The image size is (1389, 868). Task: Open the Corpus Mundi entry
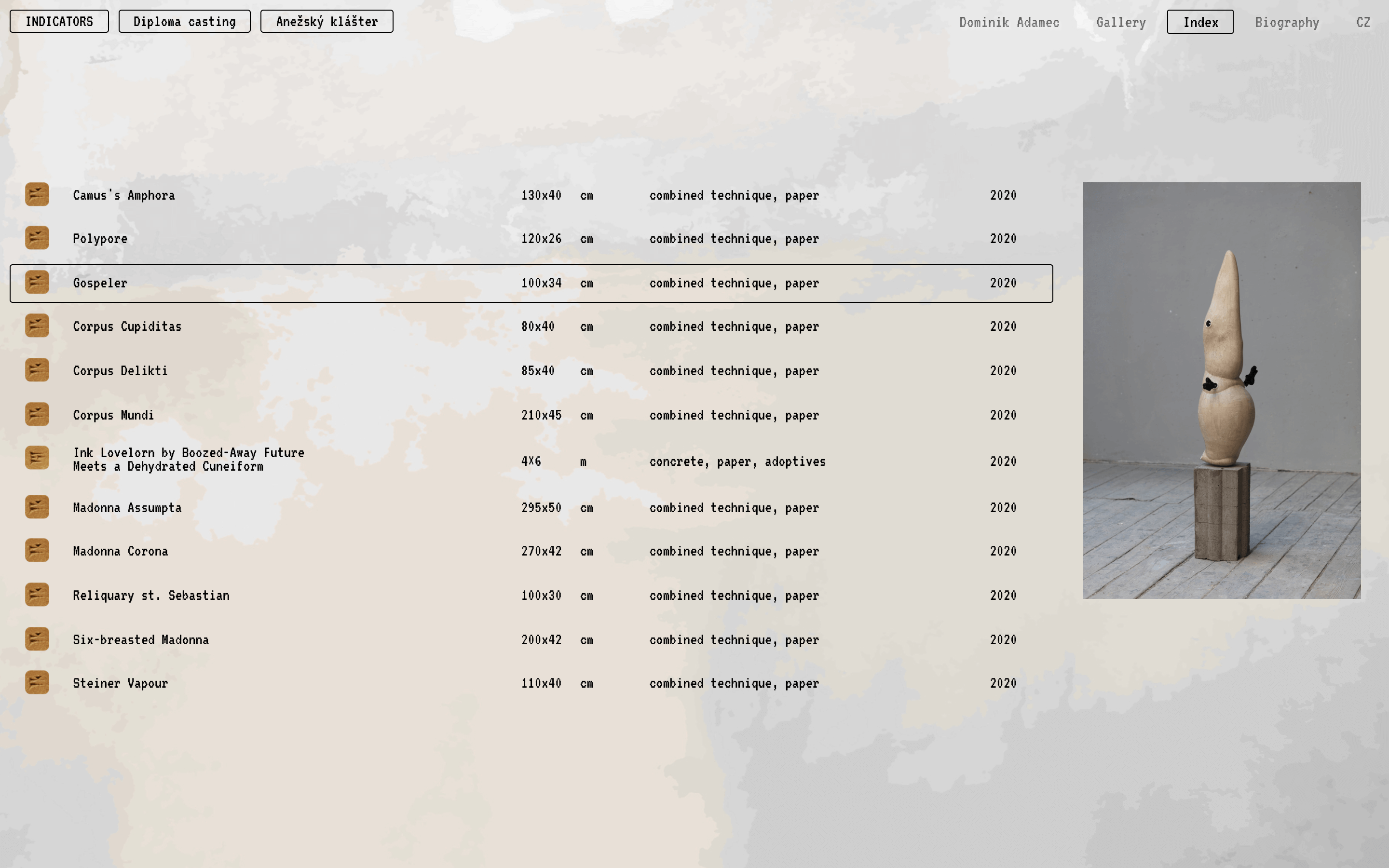coord(114,415)
